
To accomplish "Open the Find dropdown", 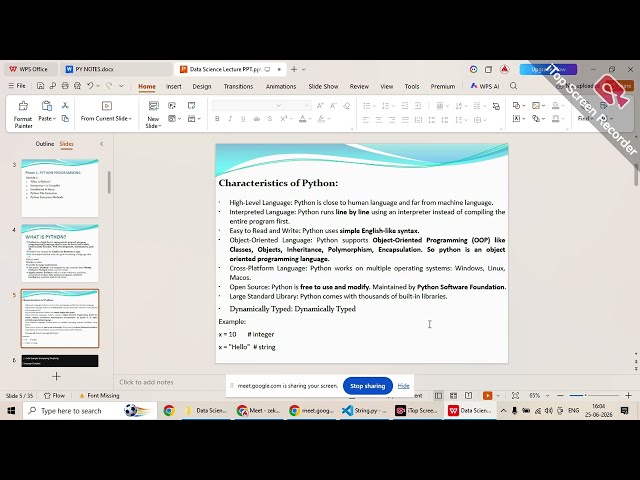I will [584, 118].
